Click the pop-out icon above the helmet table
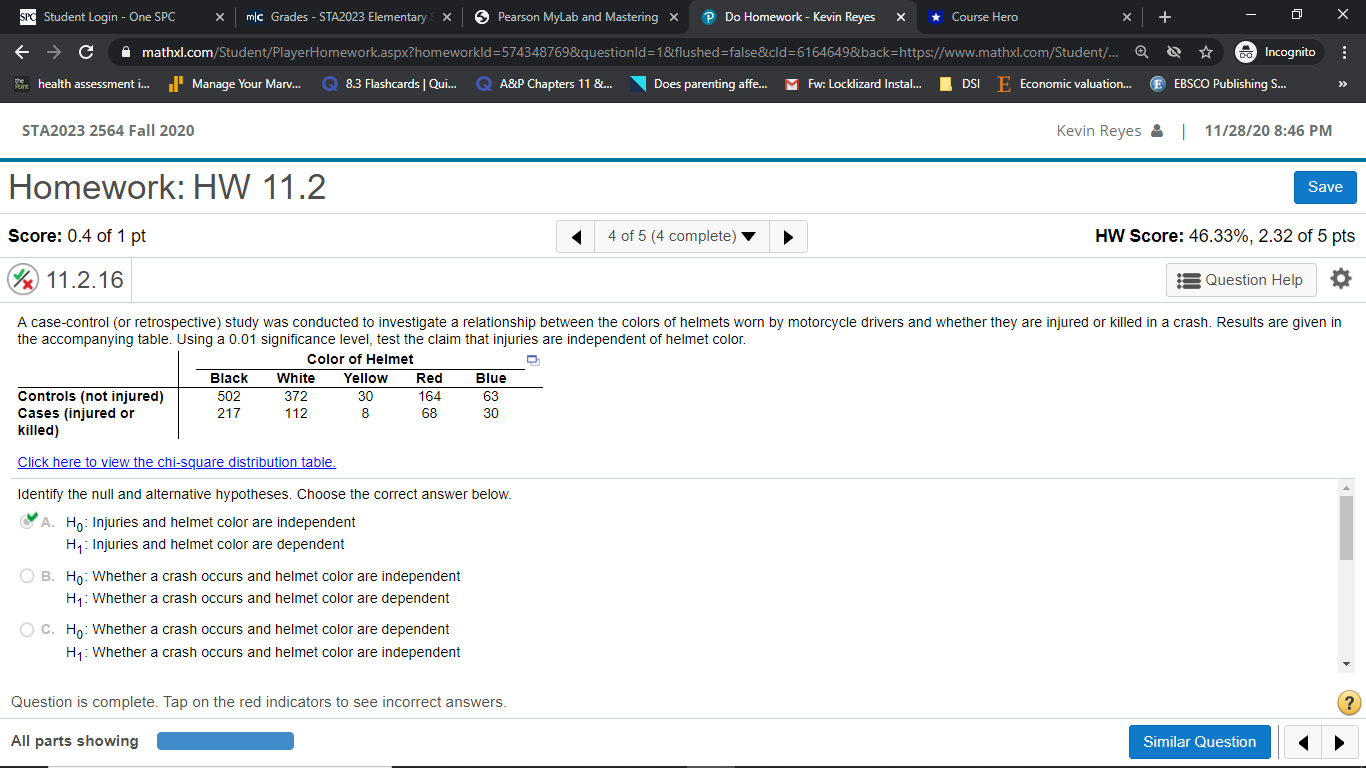The image size is (1366, 768). [x=533, y=359]
